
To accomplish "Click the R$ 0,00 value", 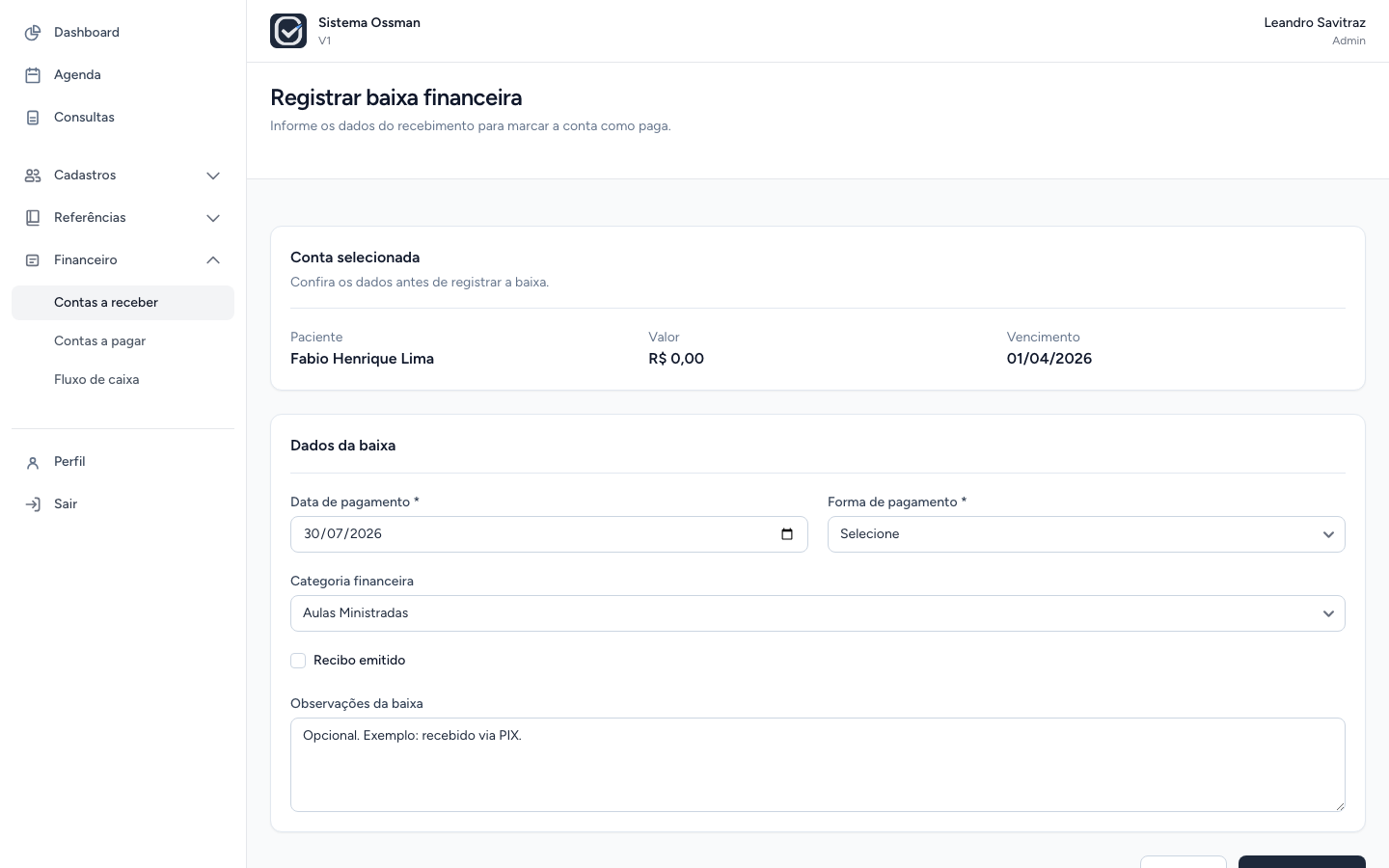I will pos(676,359).
